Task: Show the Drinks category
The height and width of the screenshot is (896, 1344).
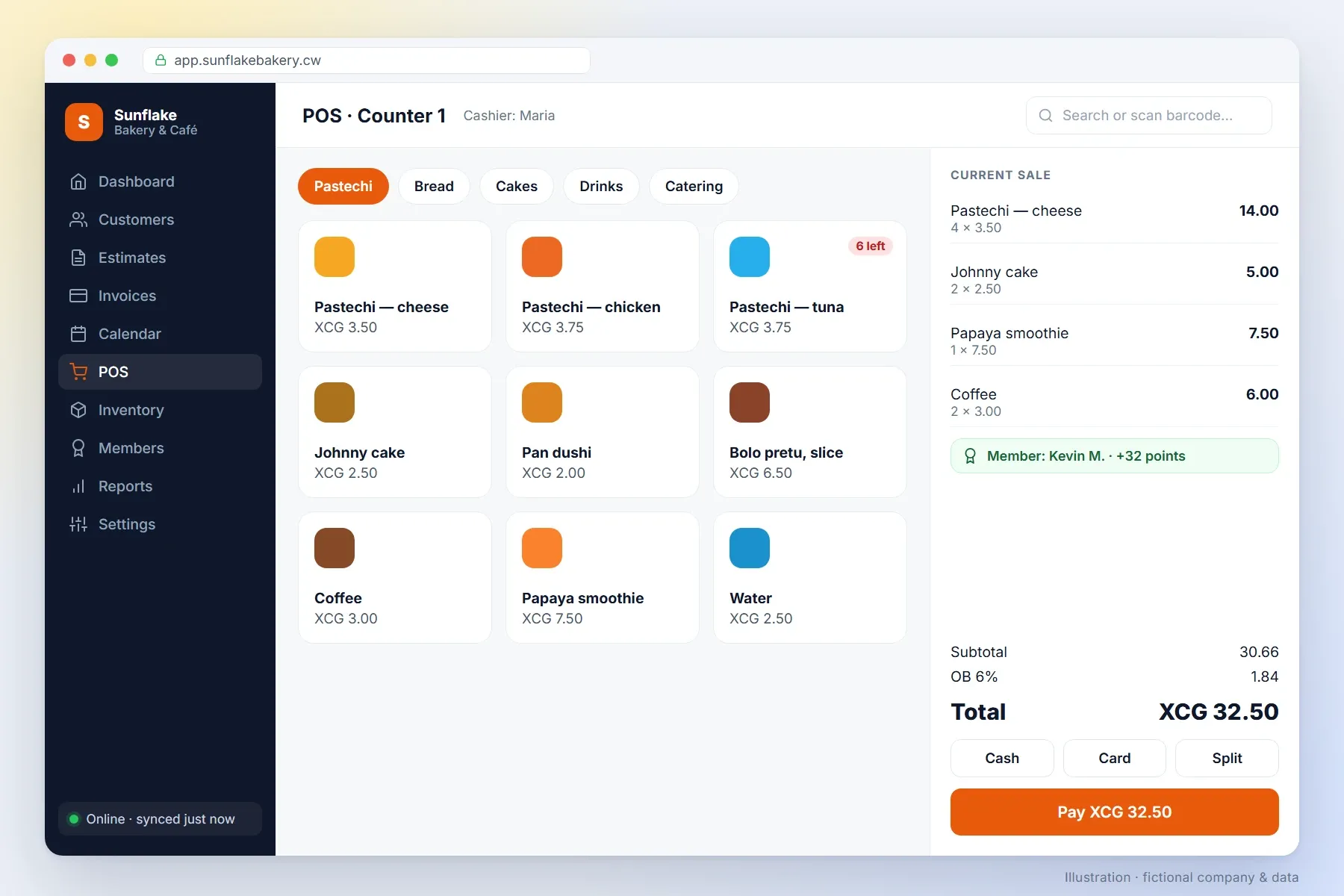Action: click(601, 186)
